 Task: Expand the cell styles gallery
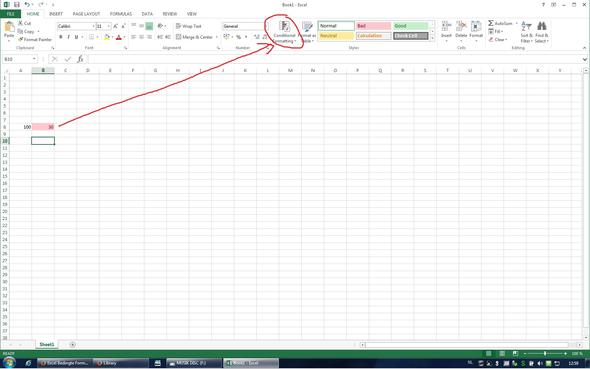click(432, 38)
